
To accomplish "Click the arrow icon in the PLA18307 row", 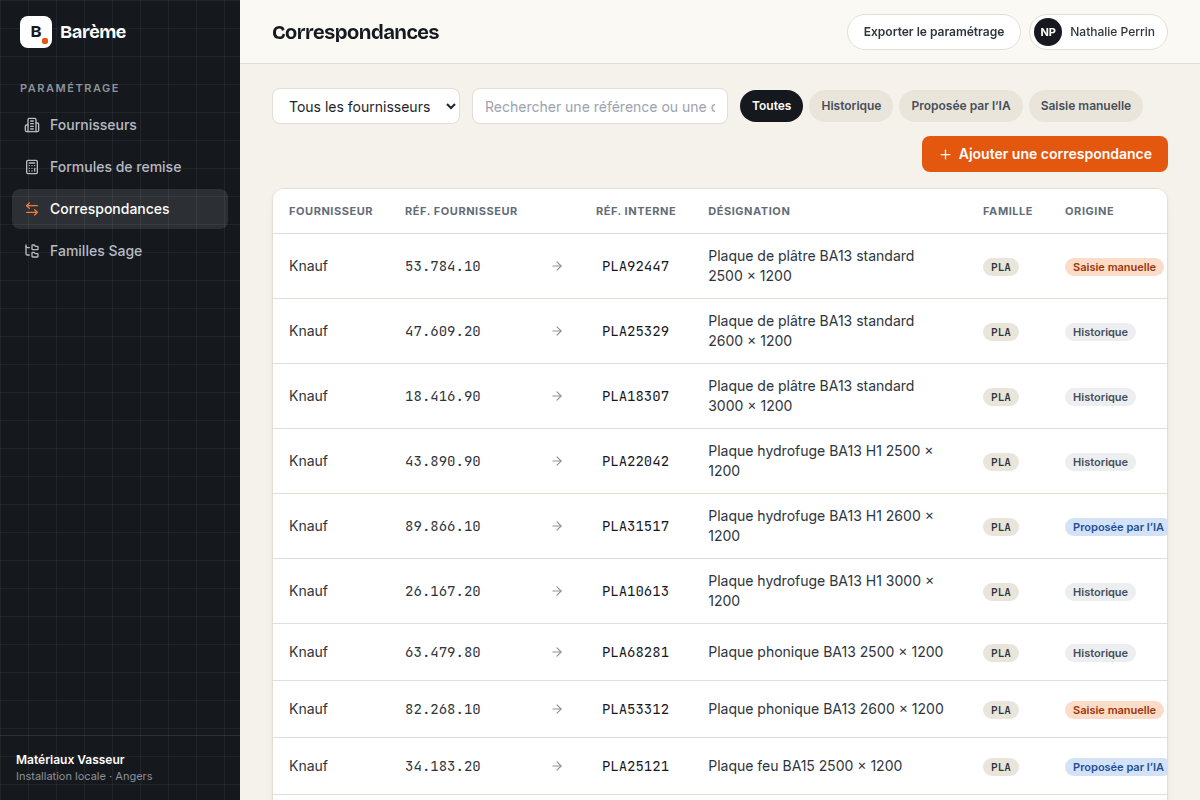I will click(557, 396).
